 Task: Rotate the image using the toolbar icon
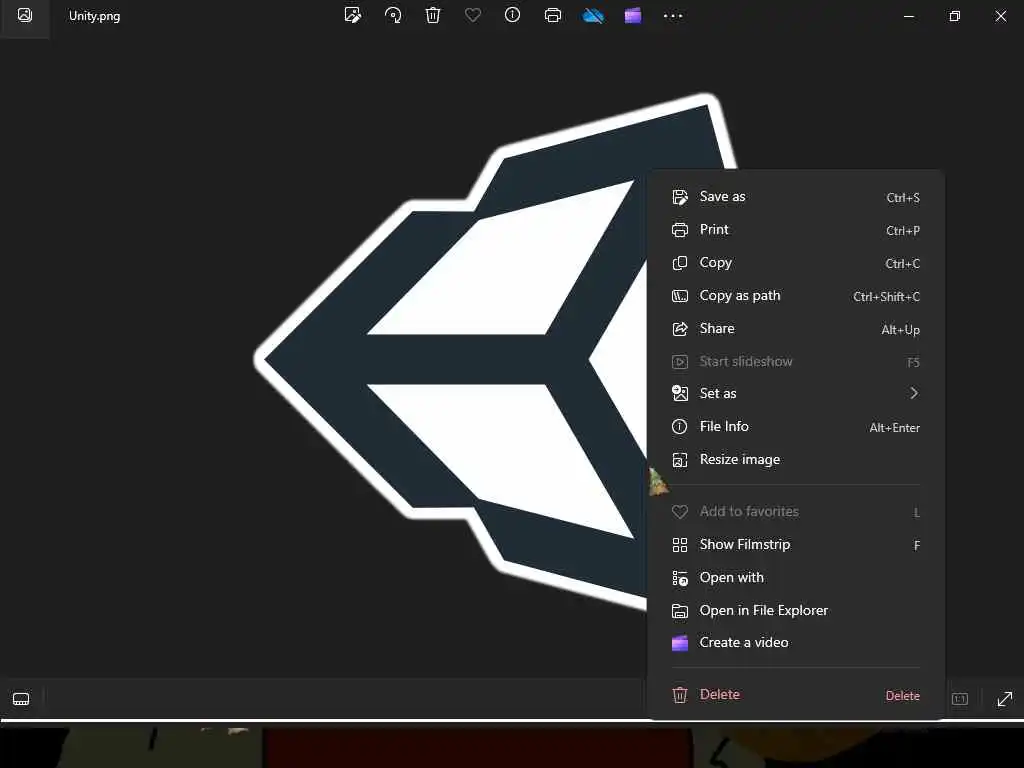pos(393,15)
